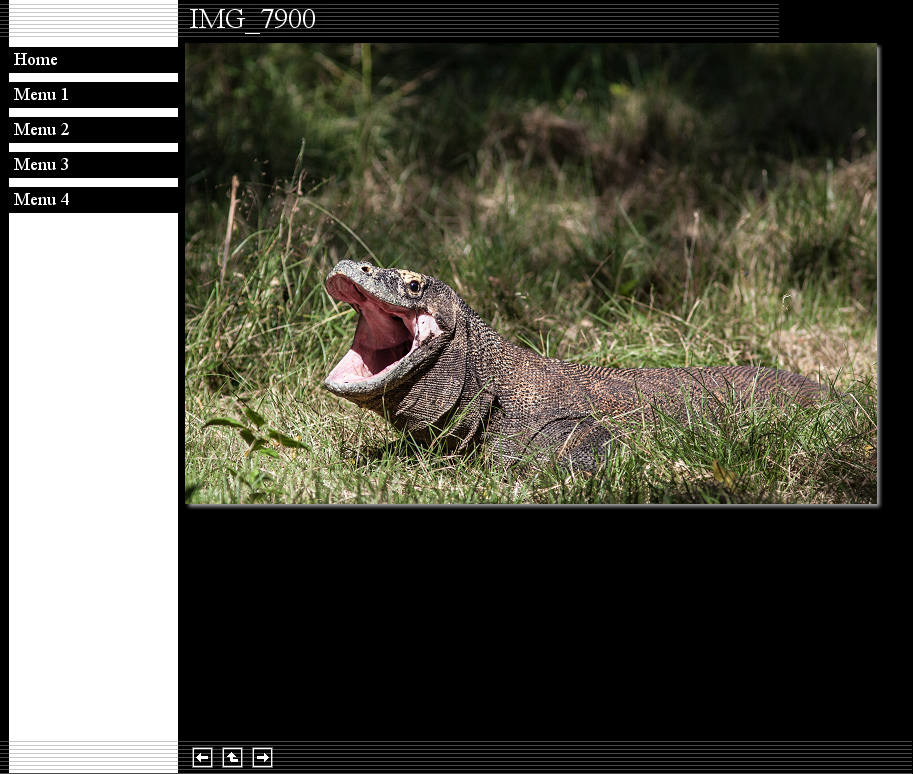Choose Menu 3 in the left navigation
Screen dimensions: 913x774
[x=41, y=165]
